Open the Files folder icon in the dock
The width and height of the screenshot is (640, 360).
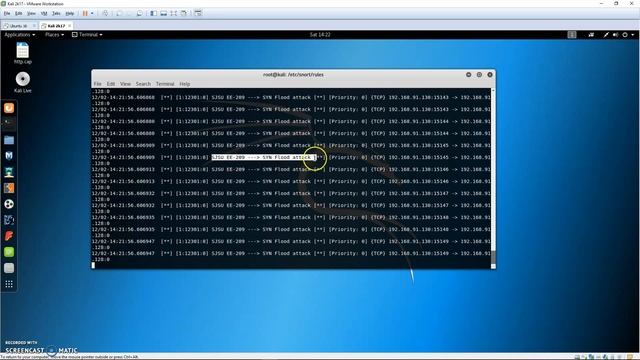tap(9, 140)
